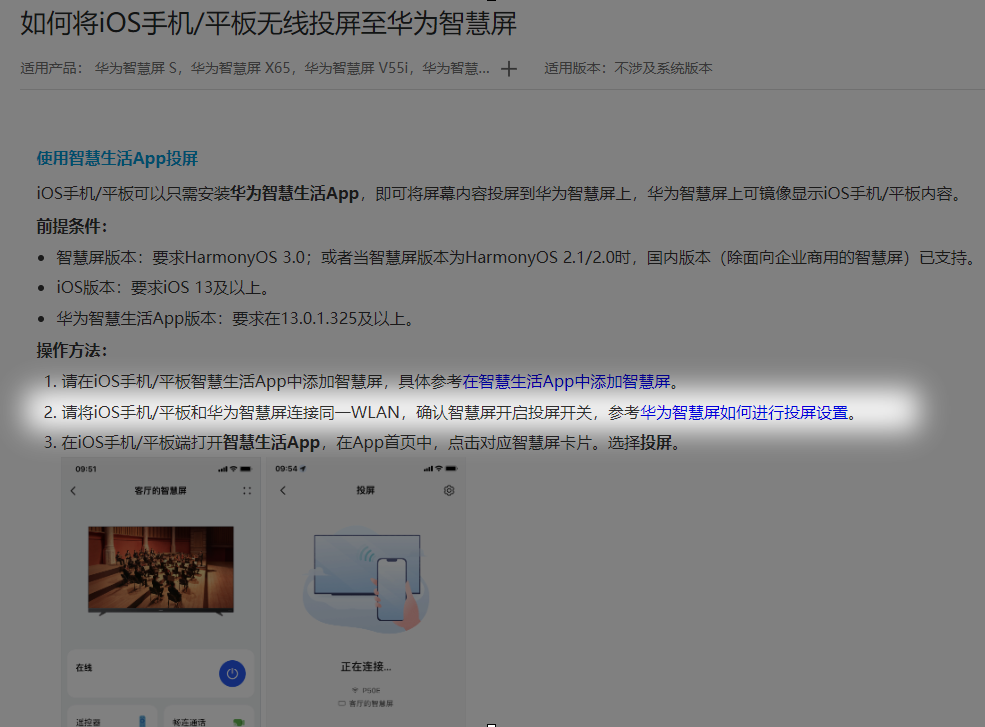Click the 在线 status text
985x727 pixels.
pyautogui.click(x=84, y=668)
